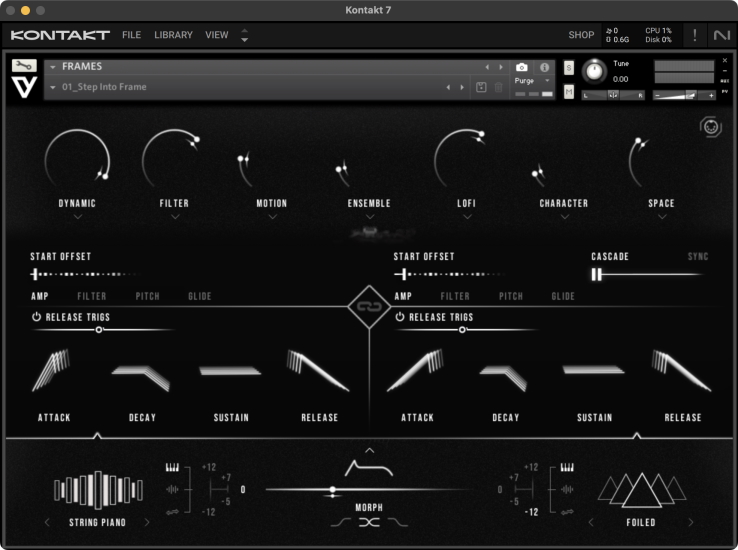
Task: Switch left layer to FILTER tab
Action: (x=91, y=296)
